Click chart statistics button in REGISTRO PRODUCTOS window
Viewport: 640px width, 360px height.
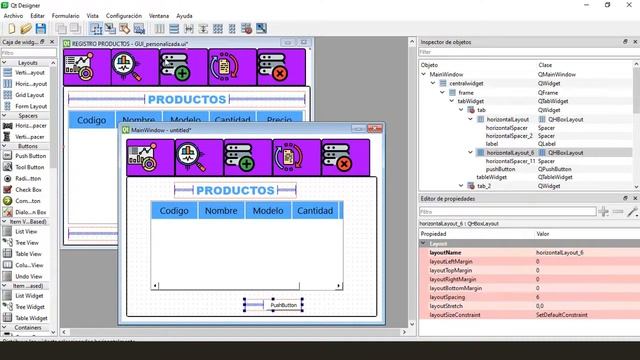coord(87,67)
